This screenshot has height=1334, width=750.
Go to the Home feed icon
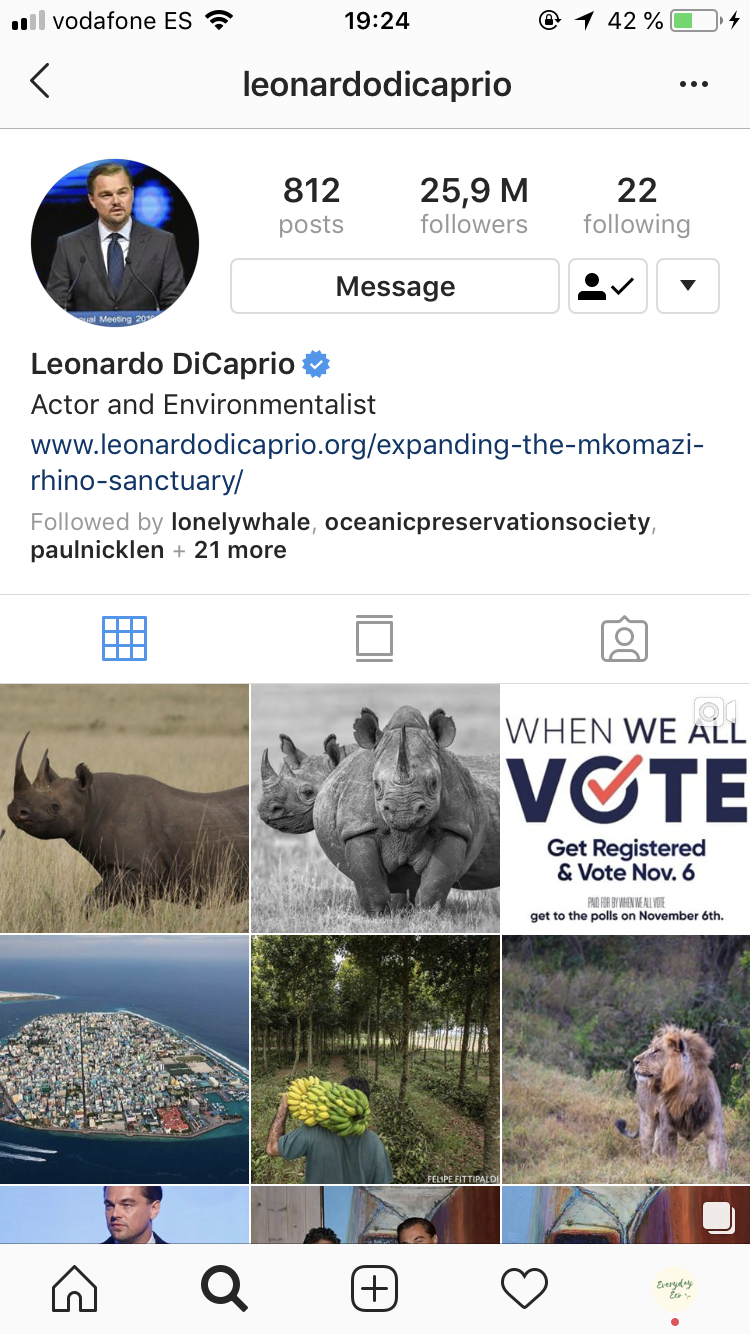(x=75, y=1288)
